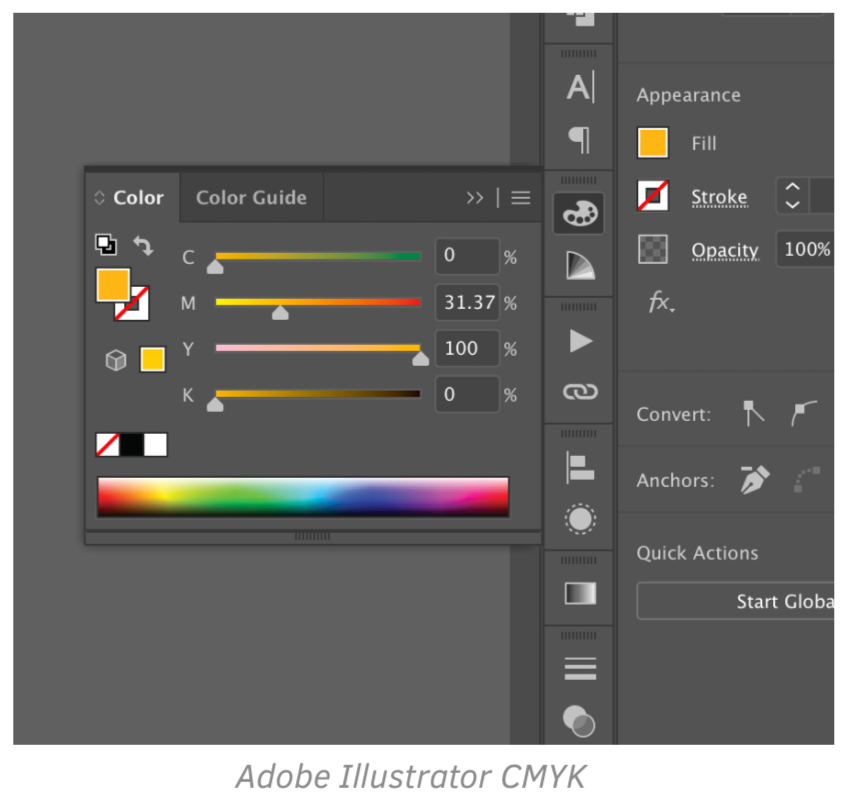The width and height of the screenshot is (852, 794).
Task: Click the Black (K) slider track
Action: tap(318, 394)
